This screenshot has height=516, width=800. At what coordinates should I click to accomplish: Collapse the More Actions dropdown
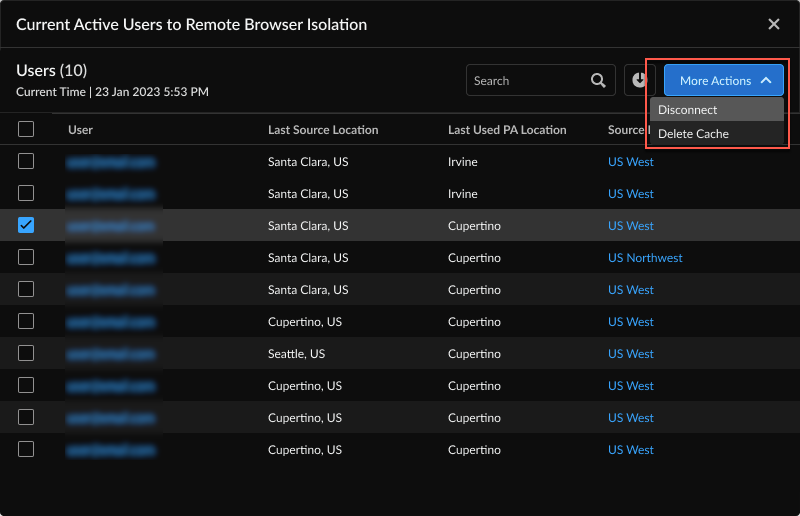pos(724,81)
